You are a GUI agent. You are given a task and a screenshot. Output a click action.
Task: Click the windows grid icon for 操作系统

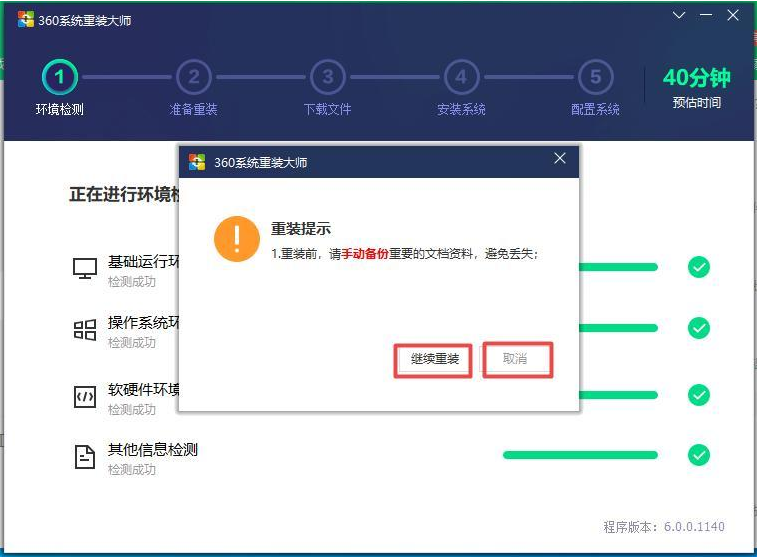point(84,330)
